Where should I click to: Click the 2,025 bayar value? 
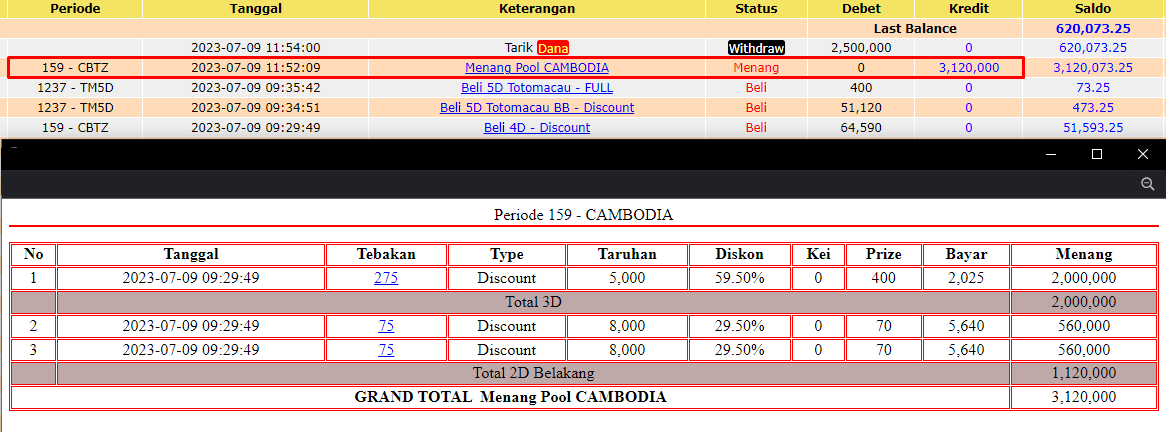pyautogui.click(x=966, y=279)
